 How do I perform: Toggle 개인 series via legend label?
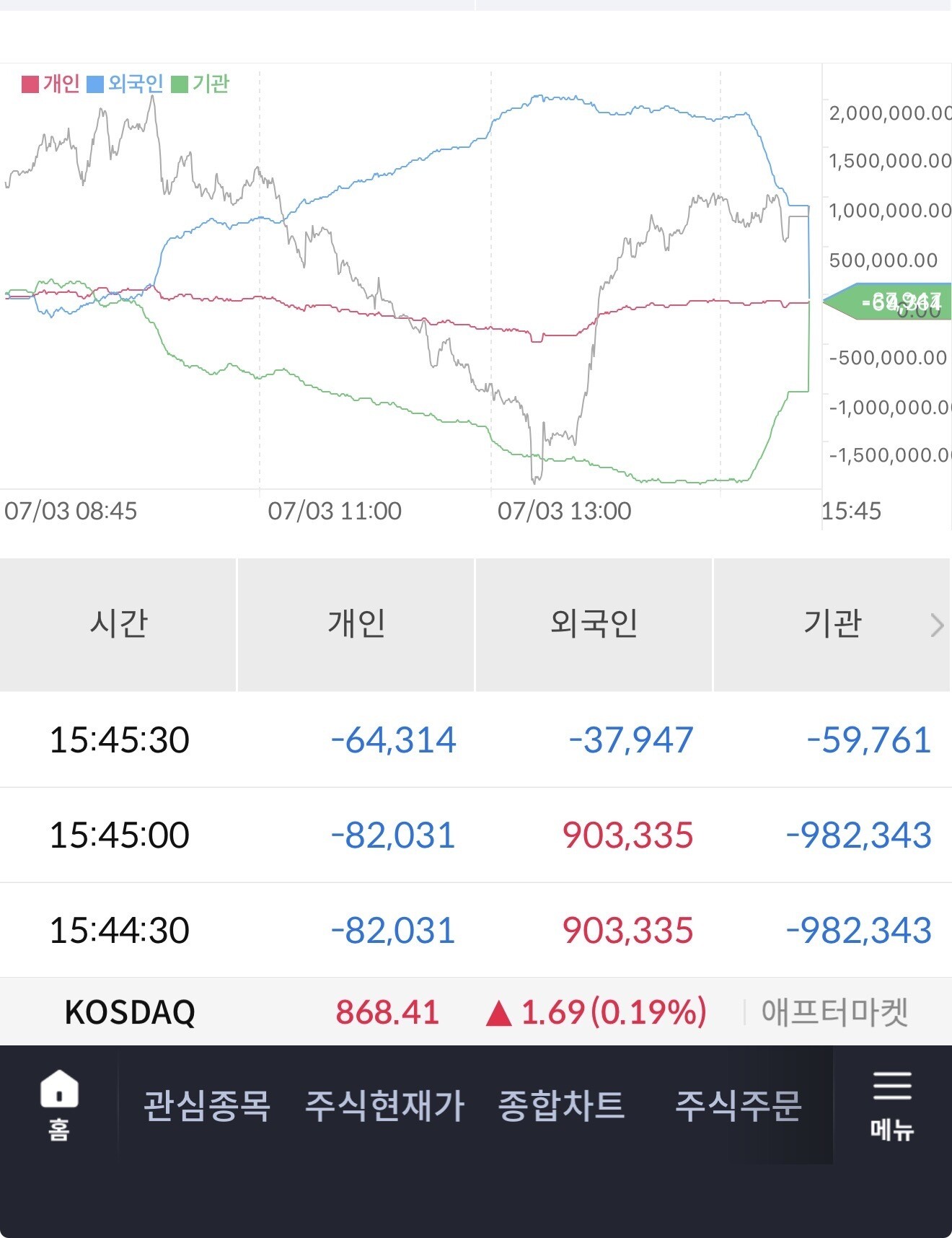coord(61,84)
